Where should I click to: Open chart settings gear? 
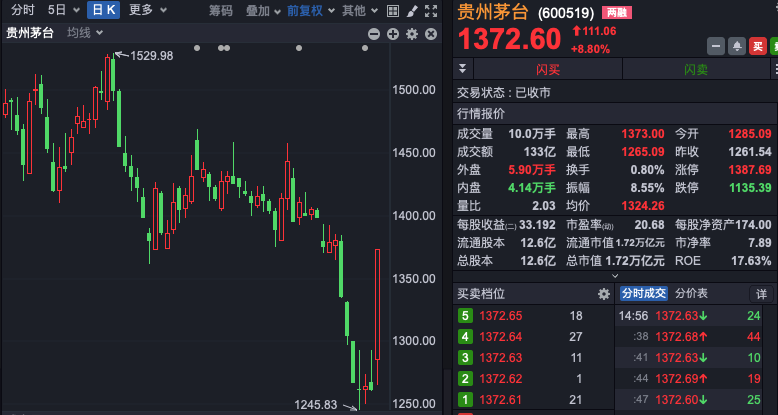point(412,34)
